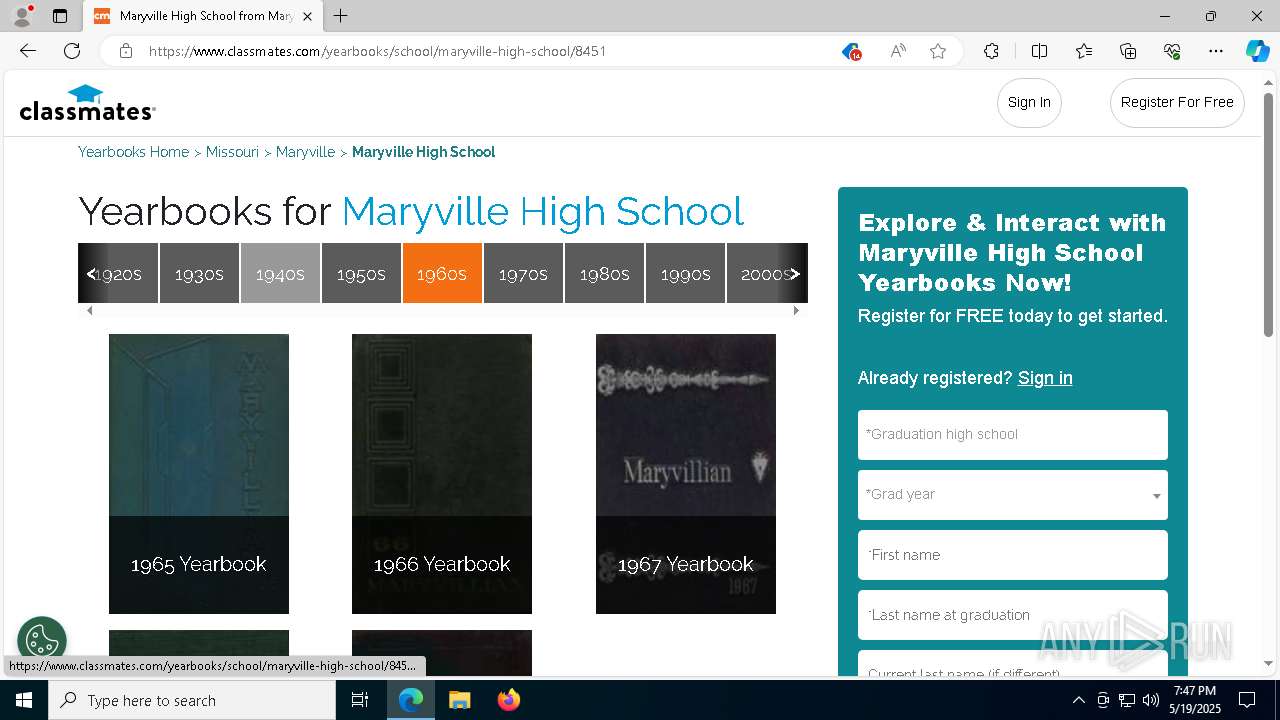Select the 1930s decade tab
This screenshot has width=1280, height=720.
click(x=199, y=273)
